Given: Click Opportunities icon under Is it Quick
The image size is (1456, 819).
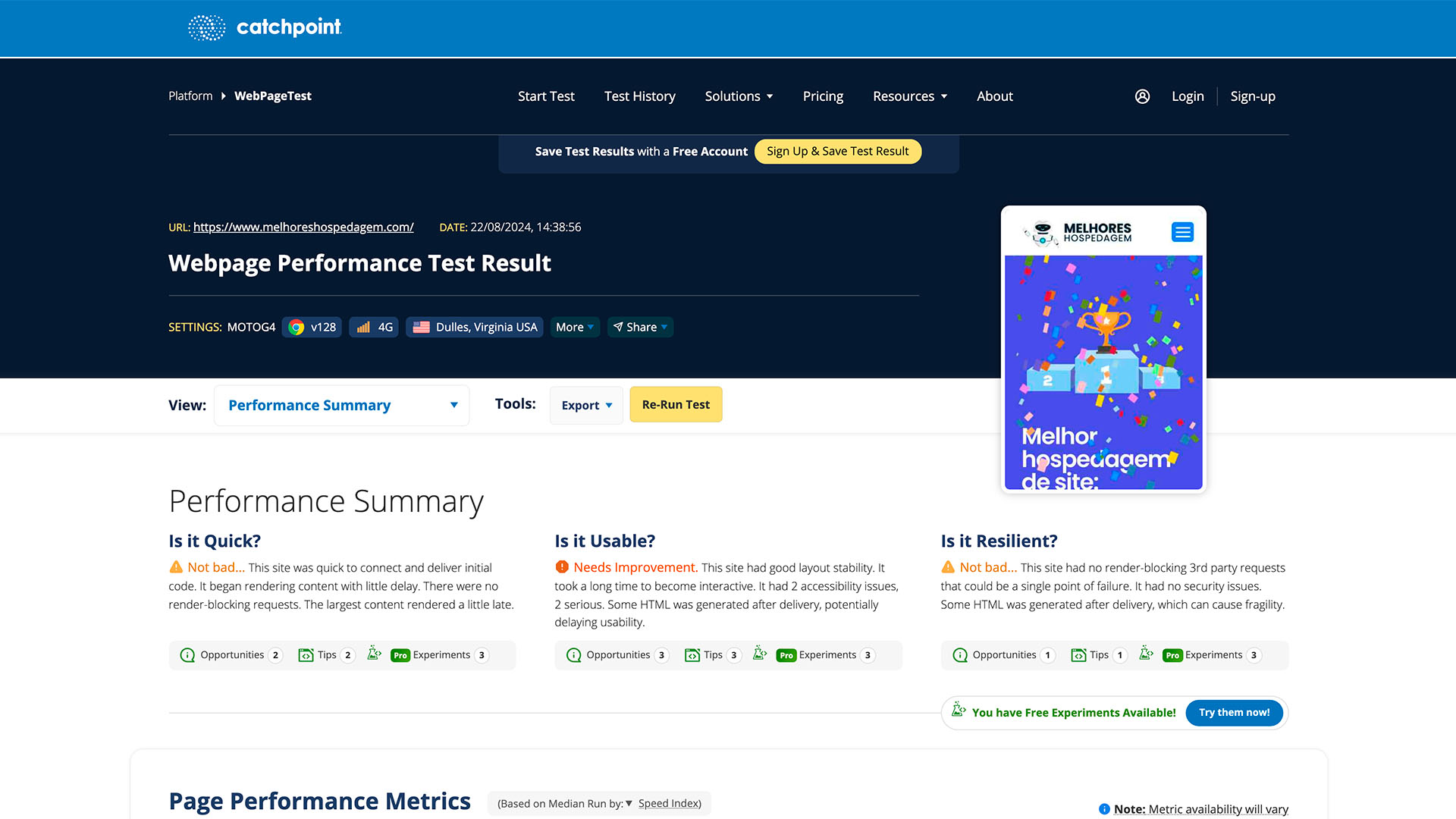Looking at the screenshot, I should [187, 655].
